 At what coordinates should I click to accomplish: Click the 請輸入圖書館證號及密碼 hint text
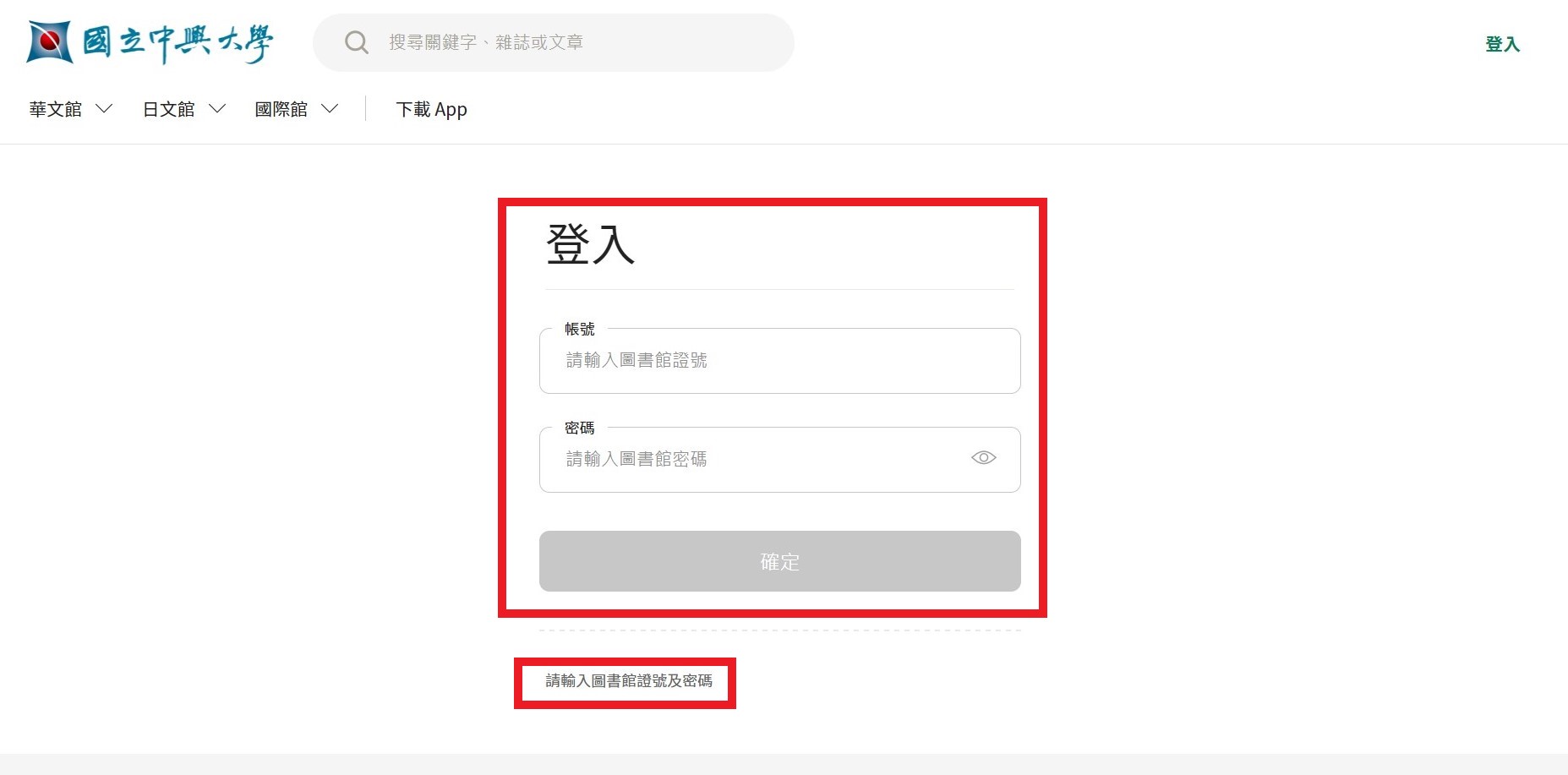coord(629,681)
